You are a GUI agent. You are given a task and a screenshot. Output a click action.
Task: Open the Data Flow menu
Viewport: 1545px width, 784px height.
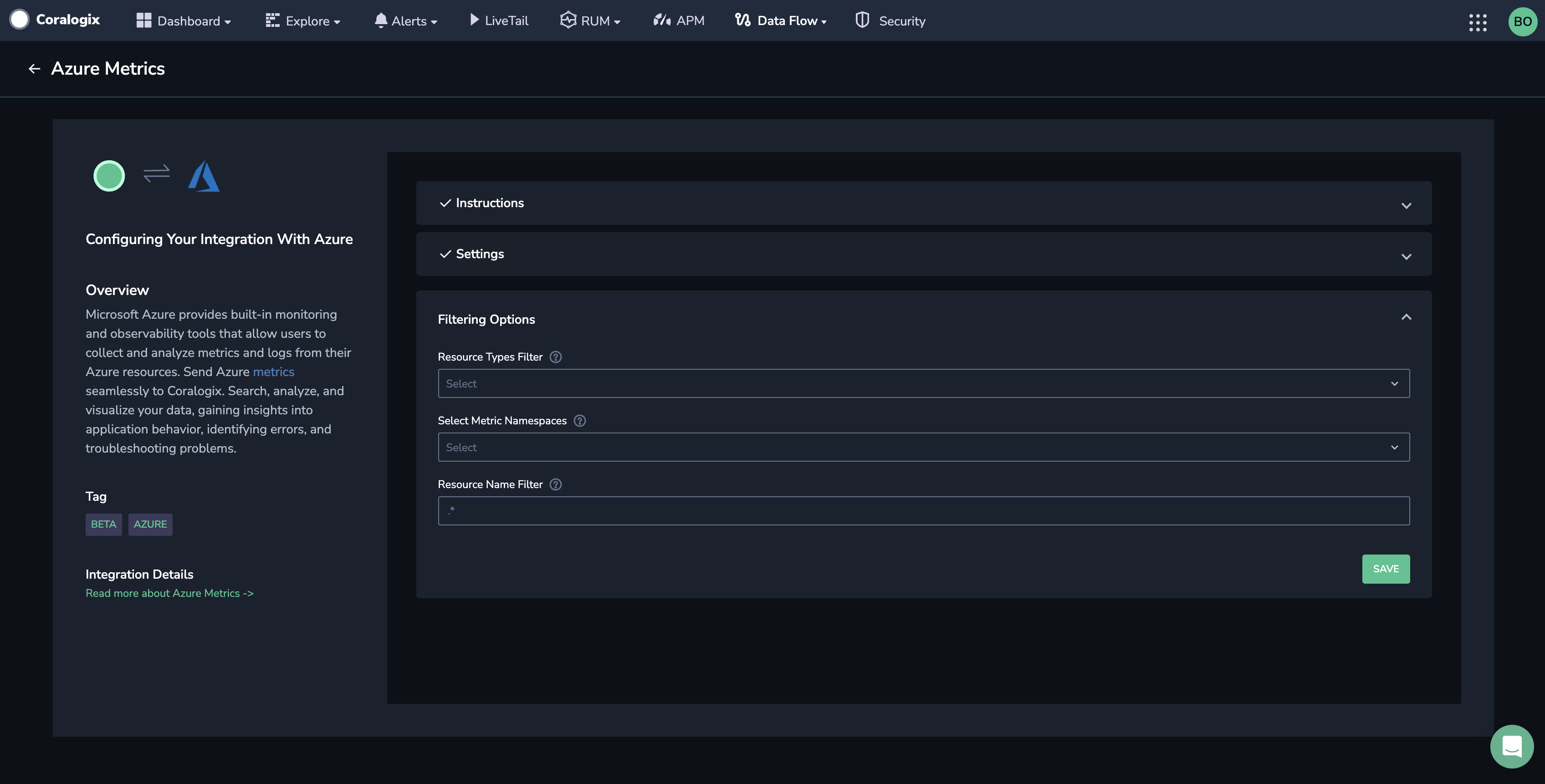click(x=781, y=21)
